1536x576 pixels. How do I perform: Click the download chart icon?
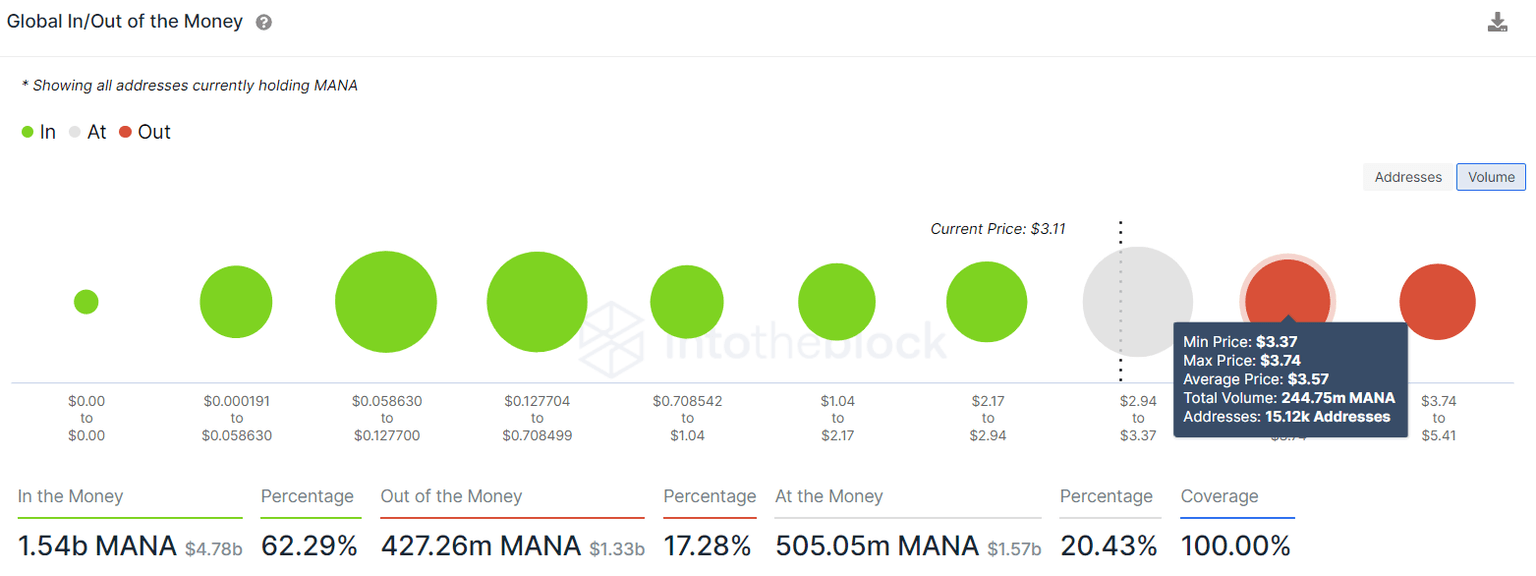[1497, 22]
